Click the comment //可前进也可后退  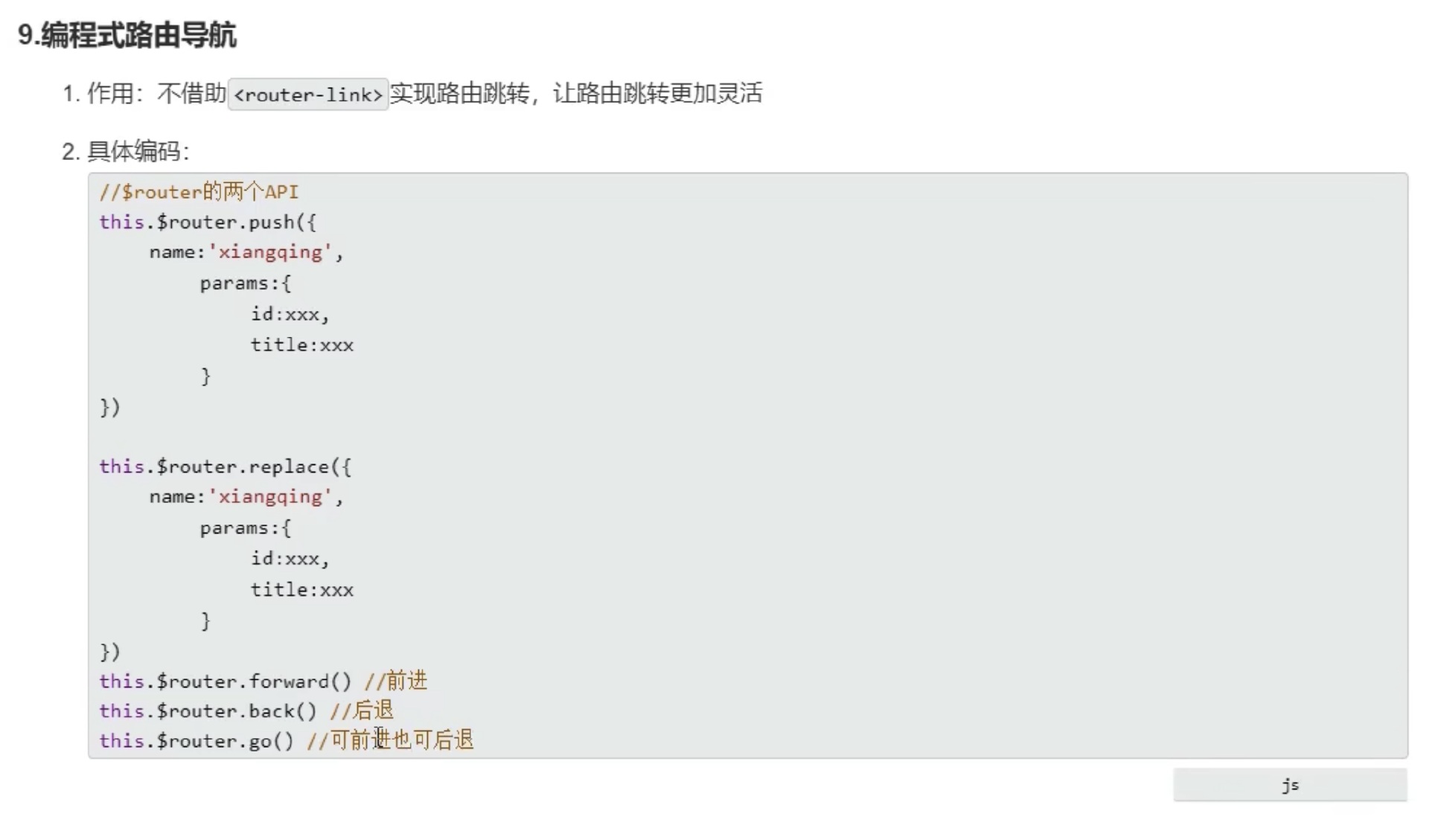click(391, 740)
